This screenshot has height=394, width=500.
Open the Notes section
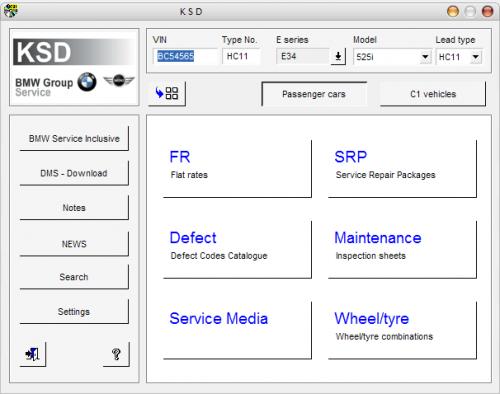coord(74,208)
